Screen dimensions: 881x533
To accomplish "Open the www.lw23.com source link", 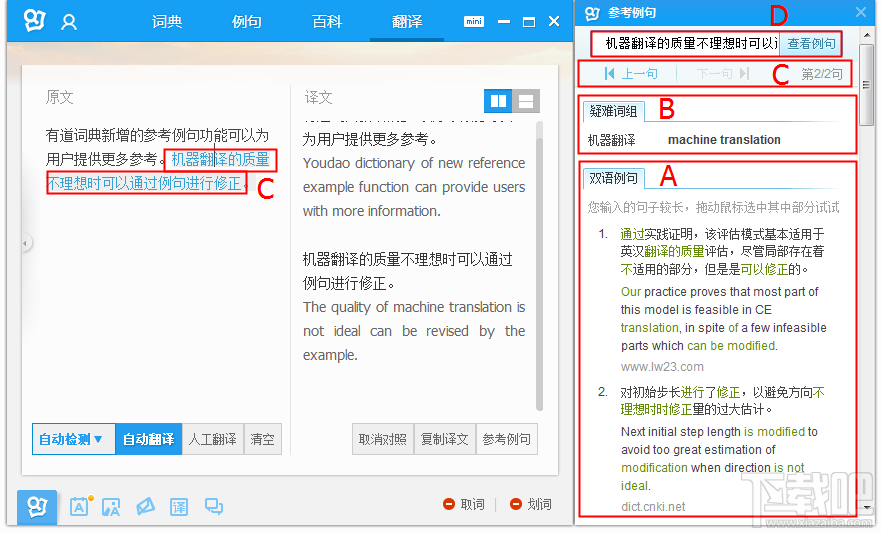I will [x=662, y=367].
